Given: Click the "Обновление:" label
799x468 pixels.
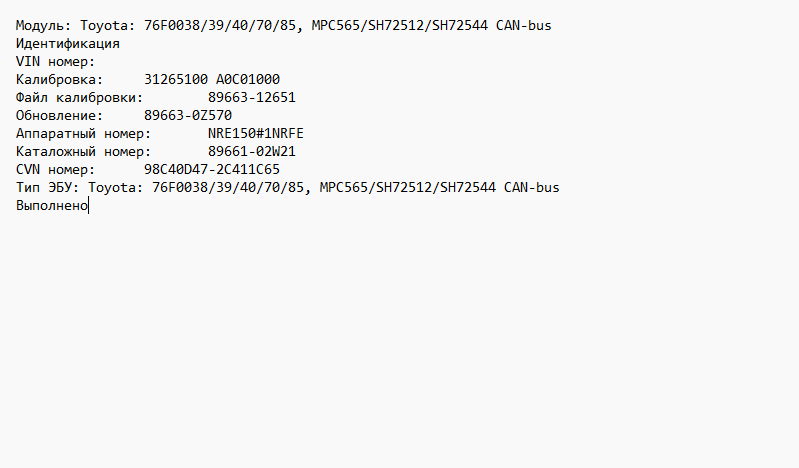Looking at the screenshot, I should 60,115.
